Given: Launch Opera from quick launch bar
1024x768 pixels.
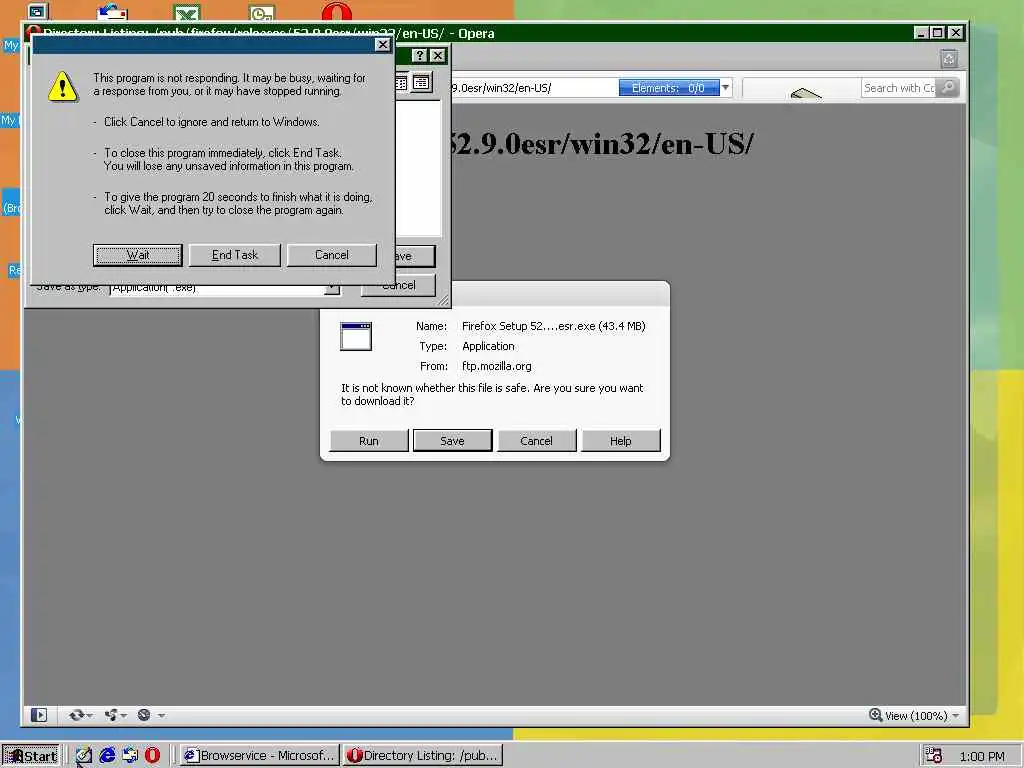Looking at the screenshot, I should coord(152,756).
